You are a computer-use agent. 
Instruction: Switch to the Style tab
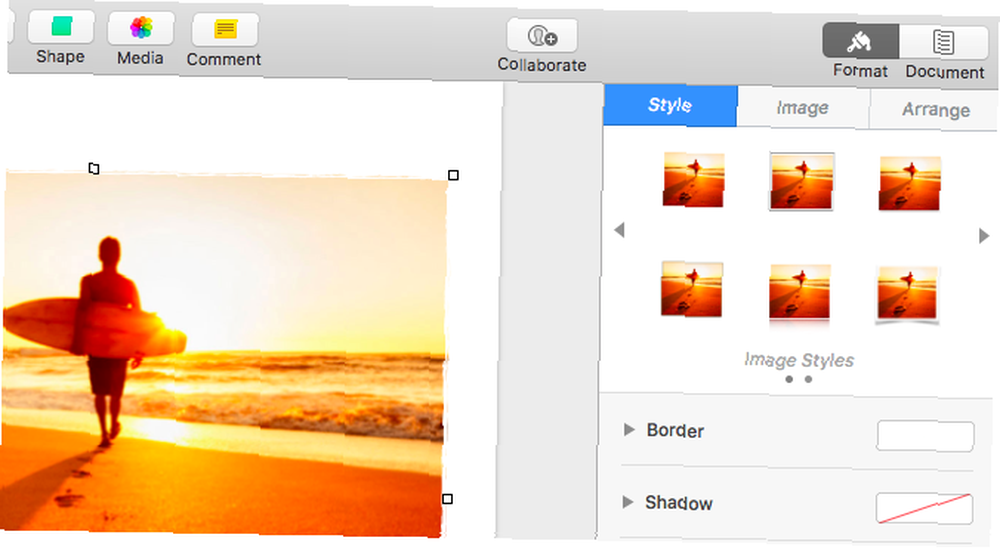pos(670,105)
